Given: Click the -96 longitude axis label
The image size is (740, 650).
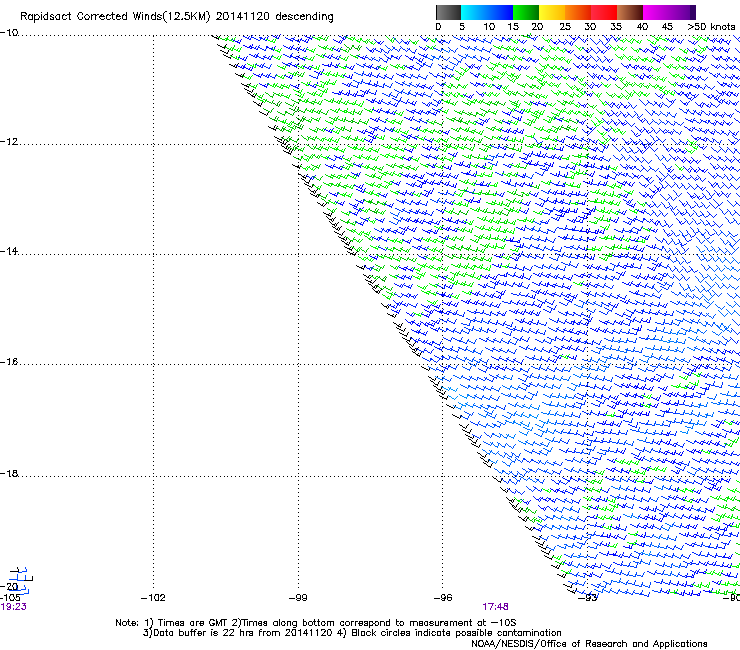Looking at the screenshot, I should click(443, 598).
